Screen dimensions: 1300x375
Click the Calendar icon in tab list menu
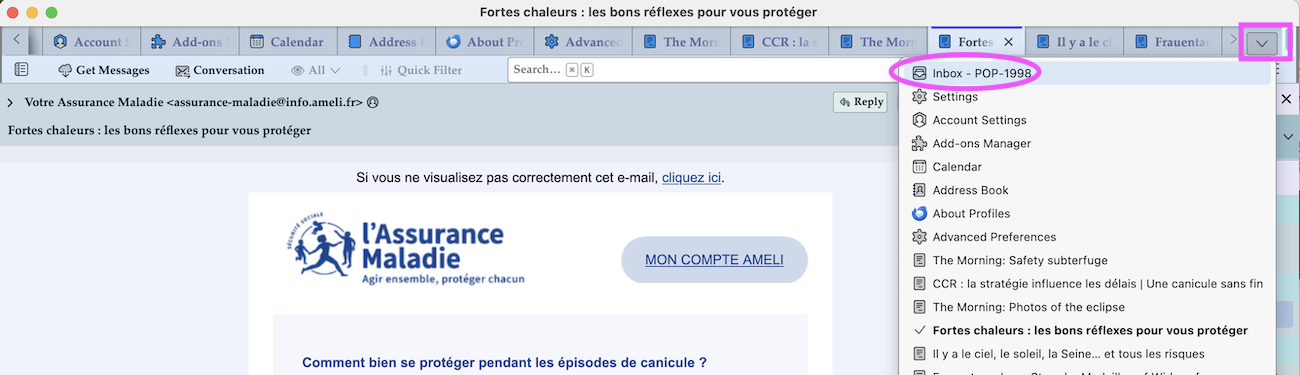point(920,167)
